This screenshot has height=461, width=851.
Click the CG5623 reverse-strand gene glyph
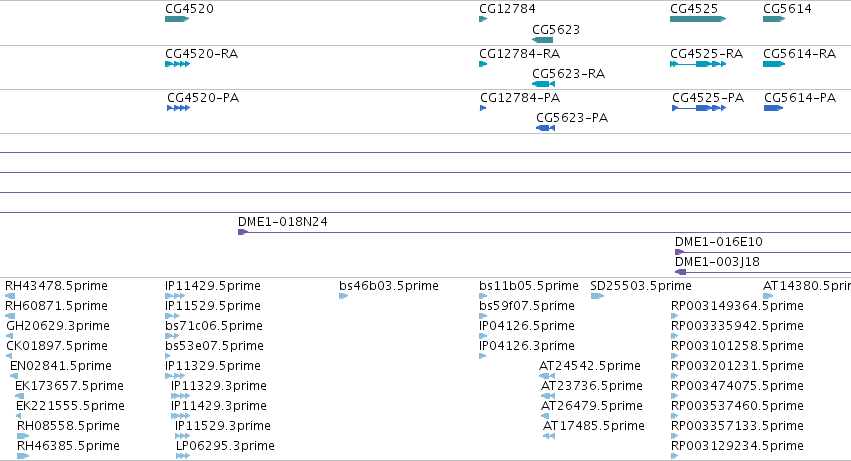tap(542, 40)
